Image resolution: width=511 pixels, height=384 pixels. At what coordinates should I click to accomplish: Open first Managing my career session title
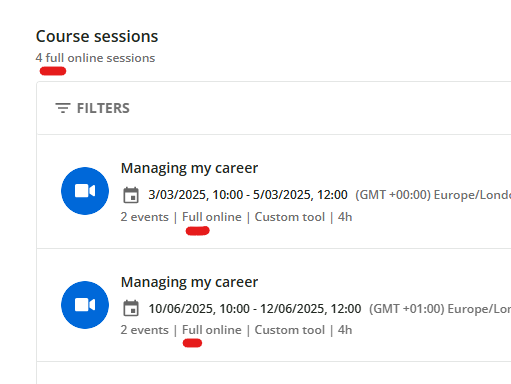[x=189, y=169]
